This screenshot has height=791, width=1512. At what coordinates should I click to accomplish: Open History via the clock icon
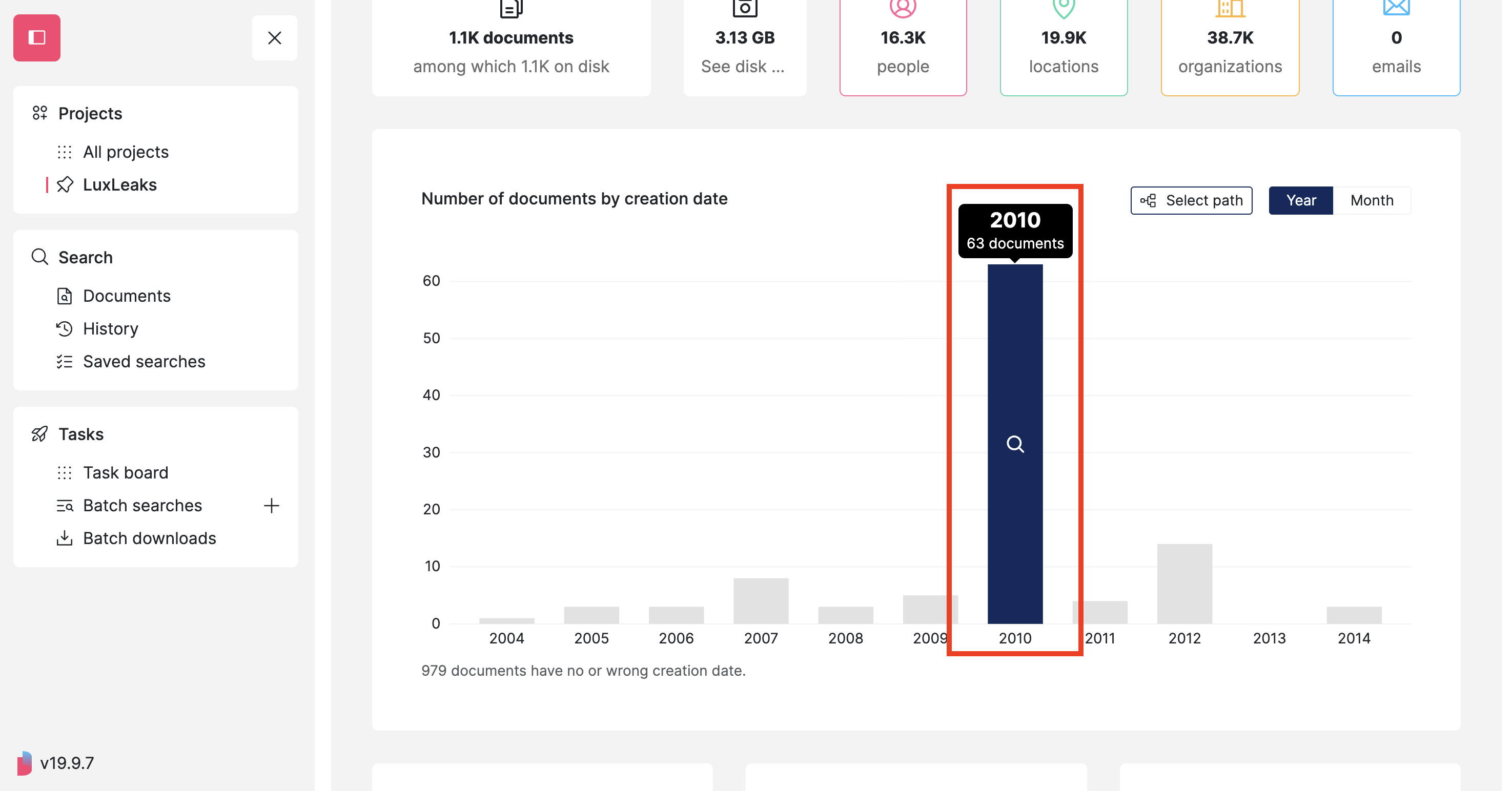coord(65,328)
